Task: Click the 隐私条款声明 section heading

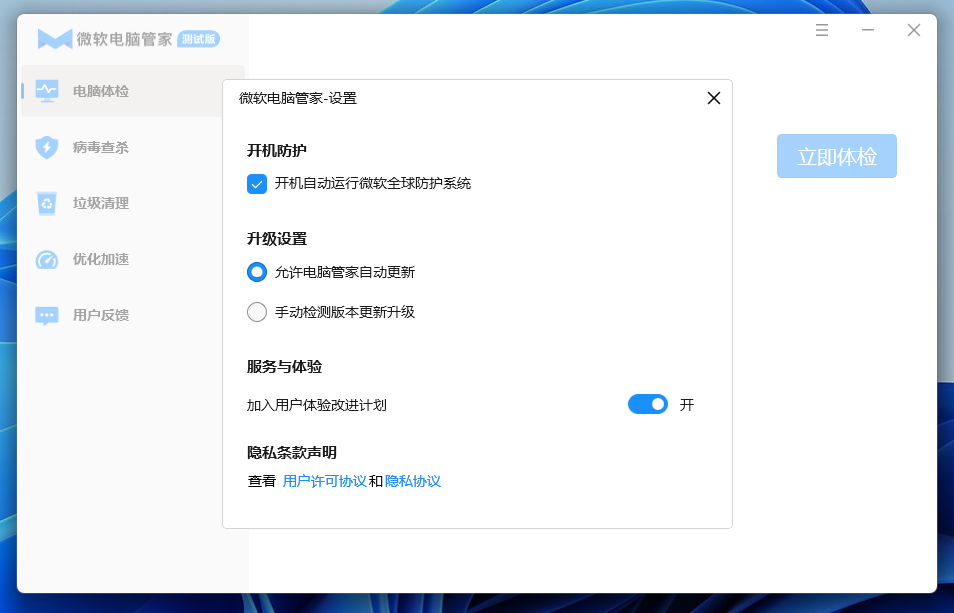Action: coord(291,452)
